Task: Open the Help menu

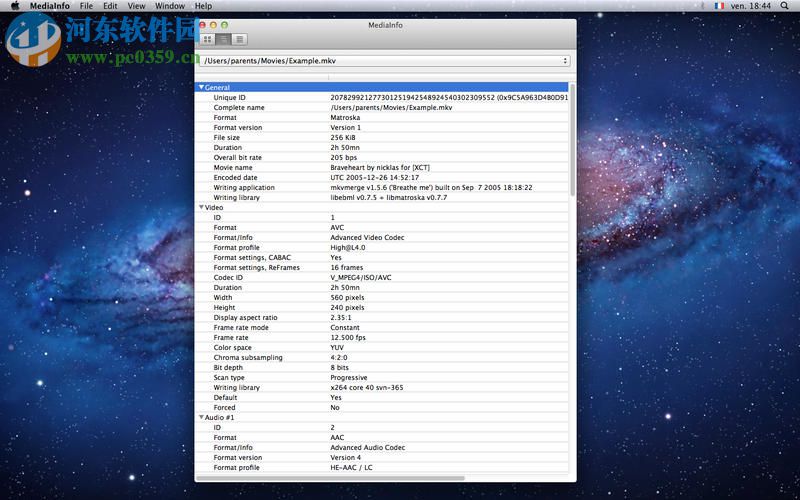Action: (203, 6)
